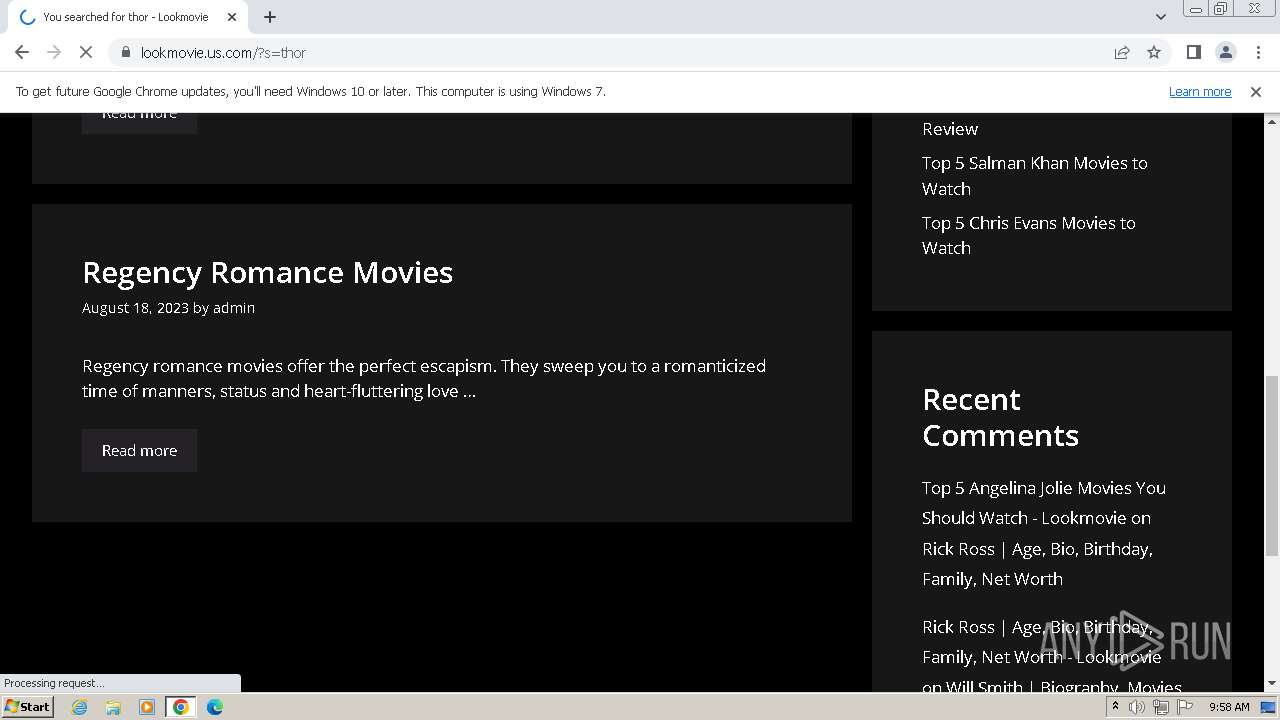Open Top 5 Chris Evans Movies to Watch
The image size is (1280, 720).
[x=1029, y=235]
